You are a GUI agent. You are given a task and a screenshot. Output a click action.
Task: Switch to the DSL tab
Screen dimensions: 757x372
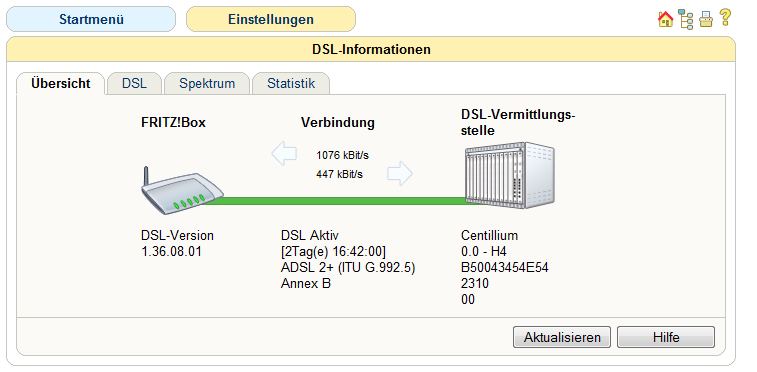pos(134,83)
